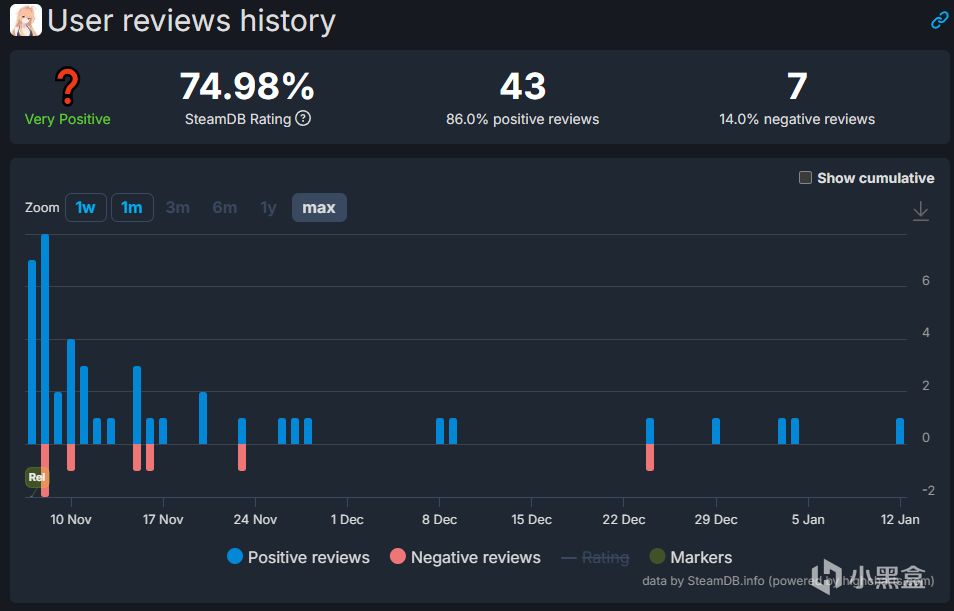Click the positive review bar on 29 Dec
Image resolution: width=954 pixels, height=611 pixels.
point(716,431)
